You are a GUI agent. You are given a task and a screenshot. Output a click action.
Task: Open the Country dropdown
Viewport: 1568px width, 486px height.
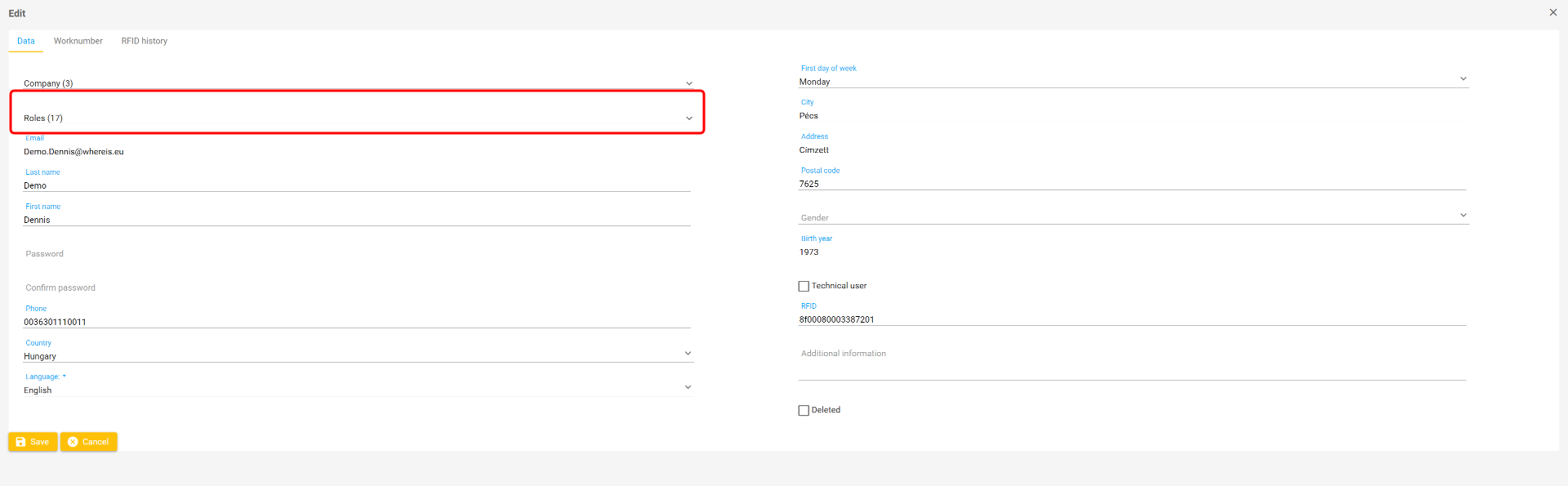688,354
